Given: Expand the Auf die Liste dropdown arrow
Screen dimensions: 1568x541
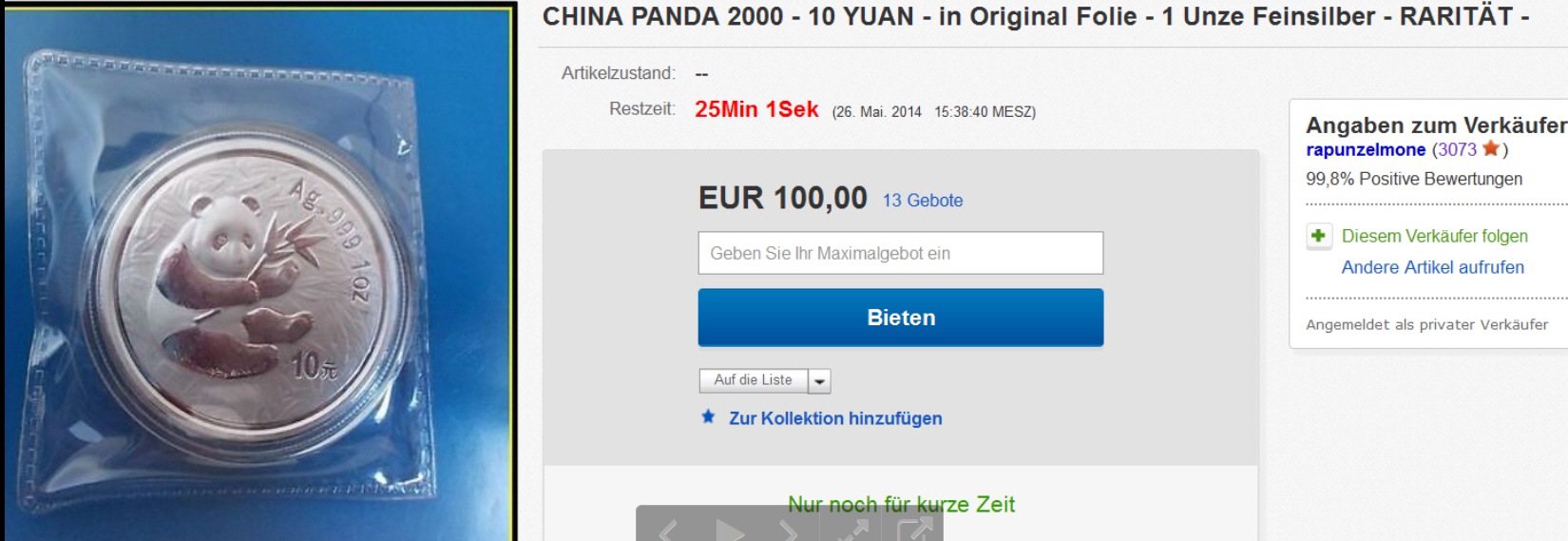Looking at the screenshot, I should click(819, 380).
